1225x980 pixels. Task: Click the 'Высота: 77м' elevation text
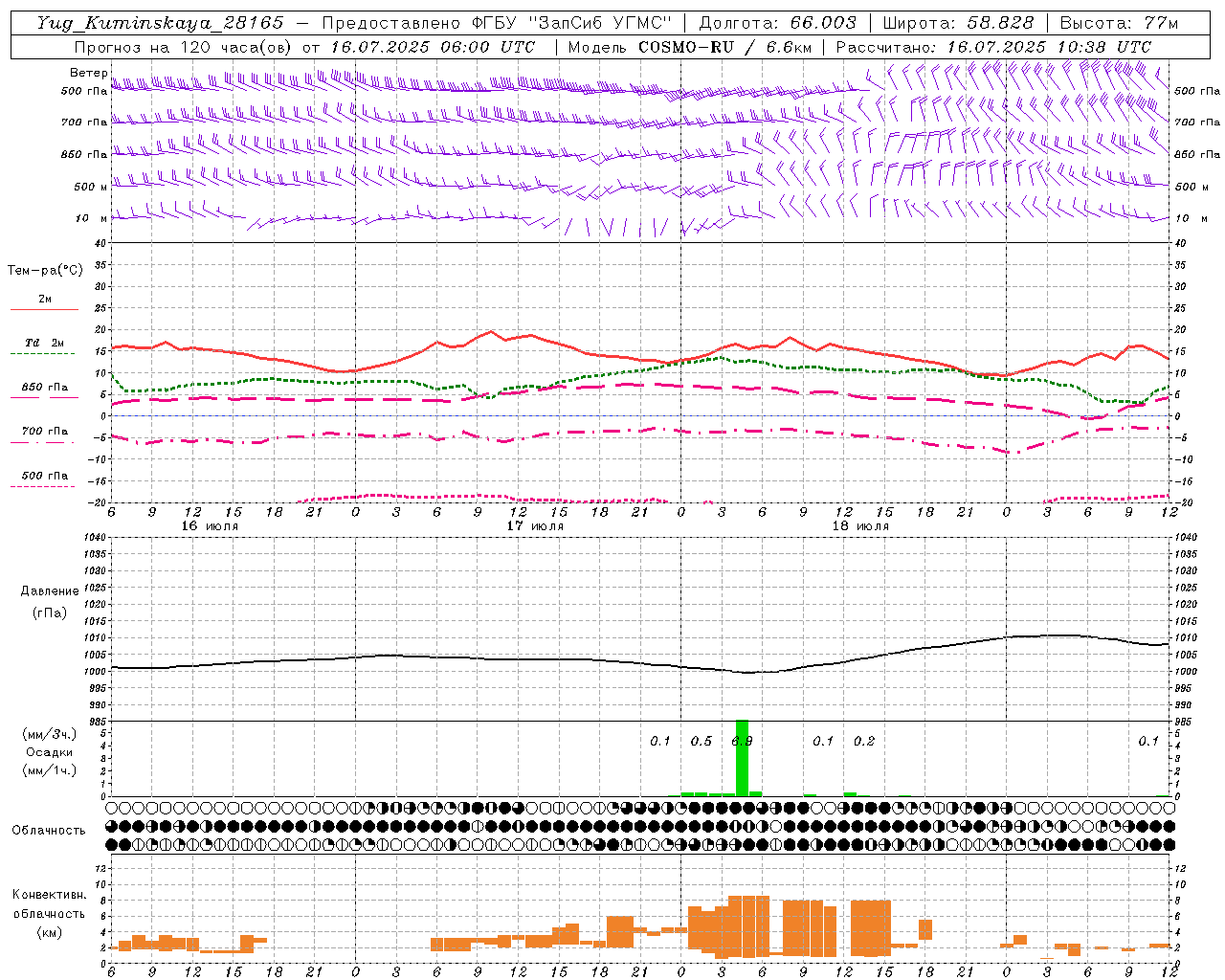coord(1119,23)
